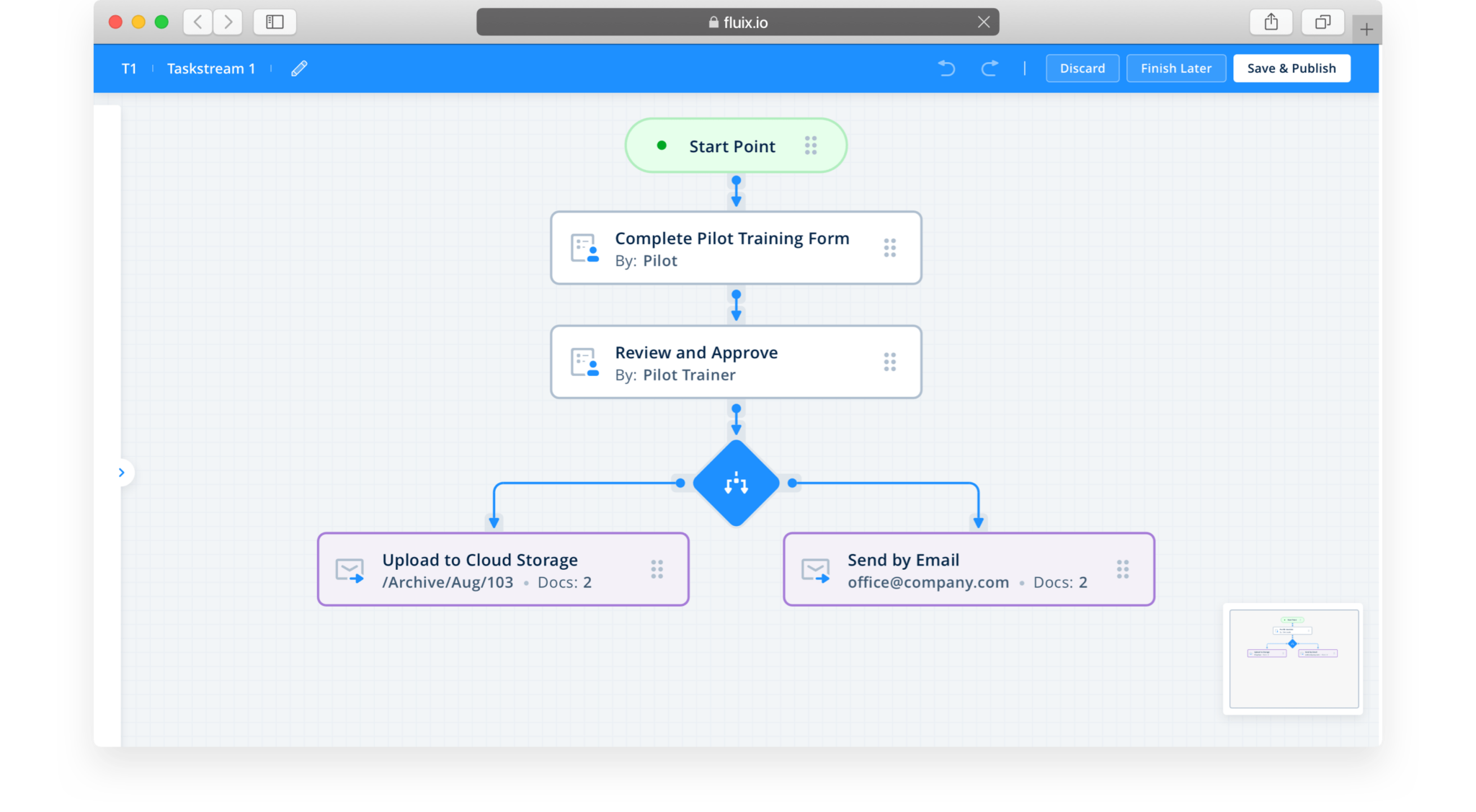Click the workflow minimap thumbnail

point(1293,659)
